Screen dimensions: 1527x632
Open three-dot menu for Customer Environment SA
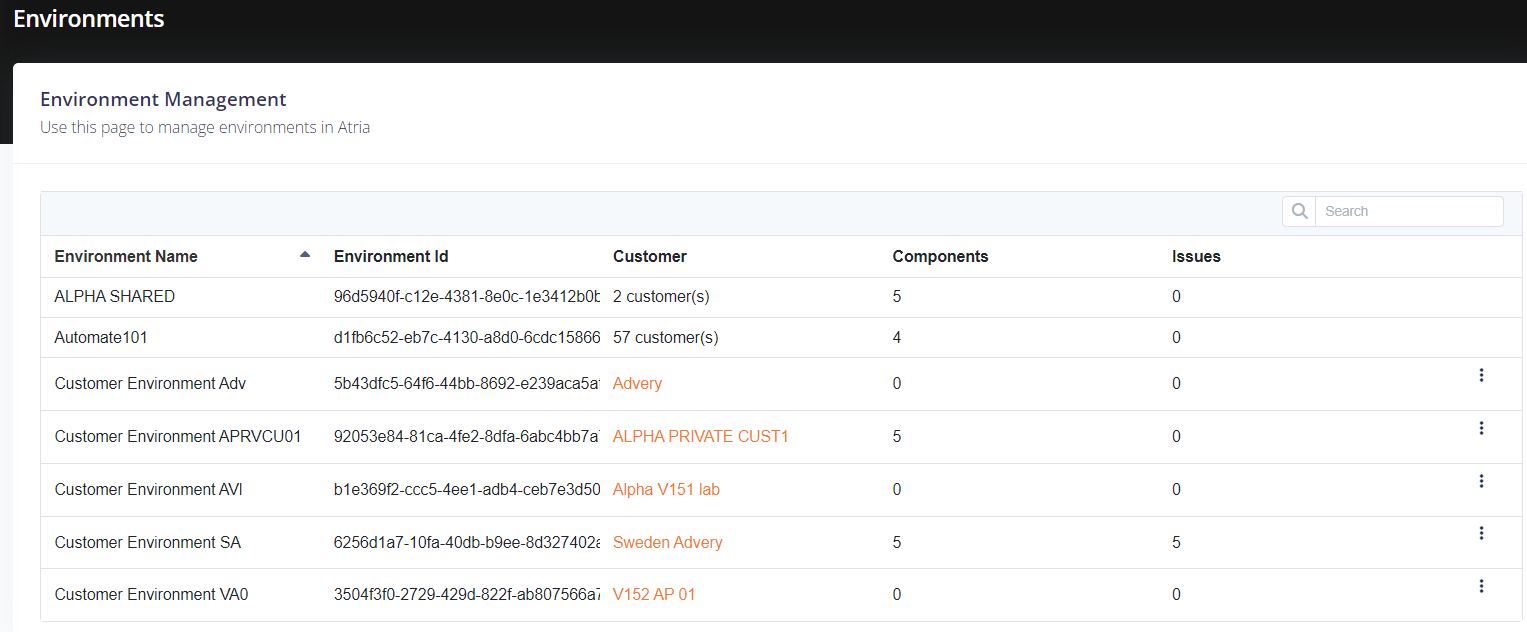pos(1481,533)
